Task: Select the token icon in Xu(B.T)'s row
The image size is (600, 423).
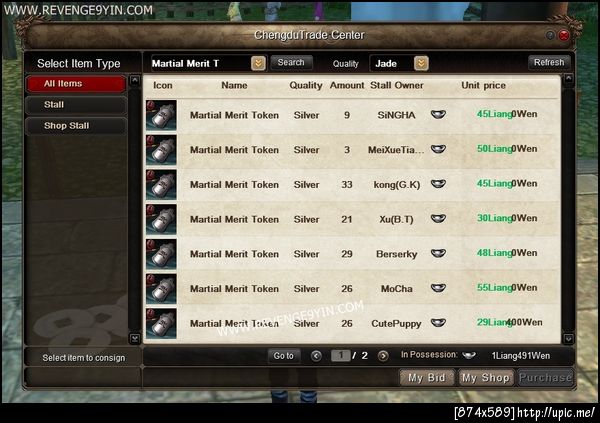Action: (161, 219)
